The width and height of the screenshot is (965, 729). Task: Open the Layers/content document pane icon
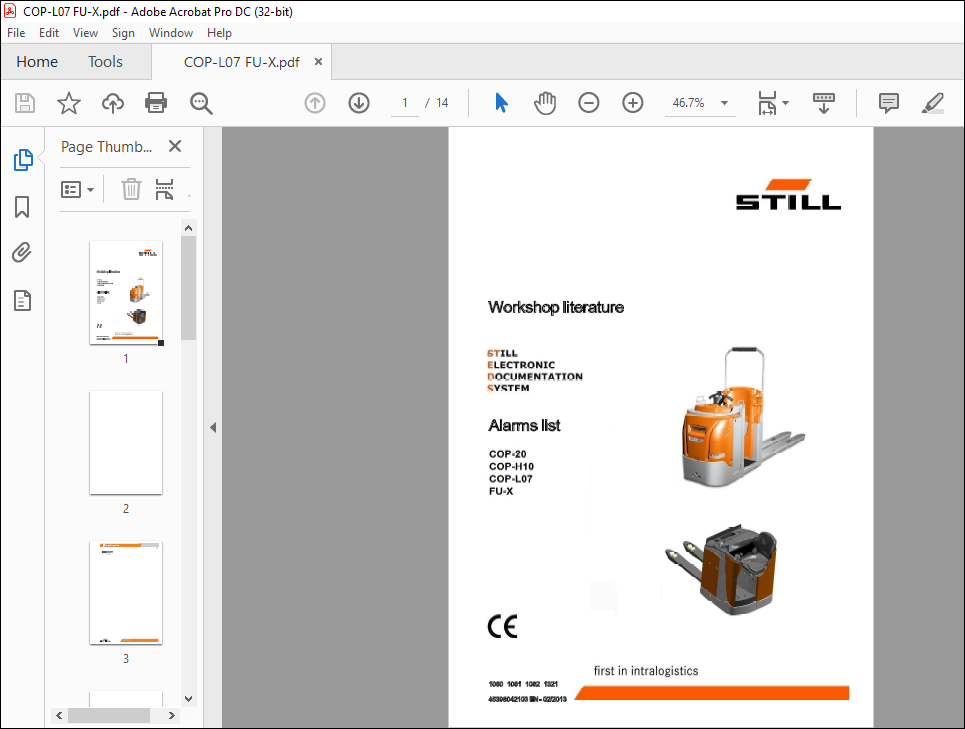22,301
